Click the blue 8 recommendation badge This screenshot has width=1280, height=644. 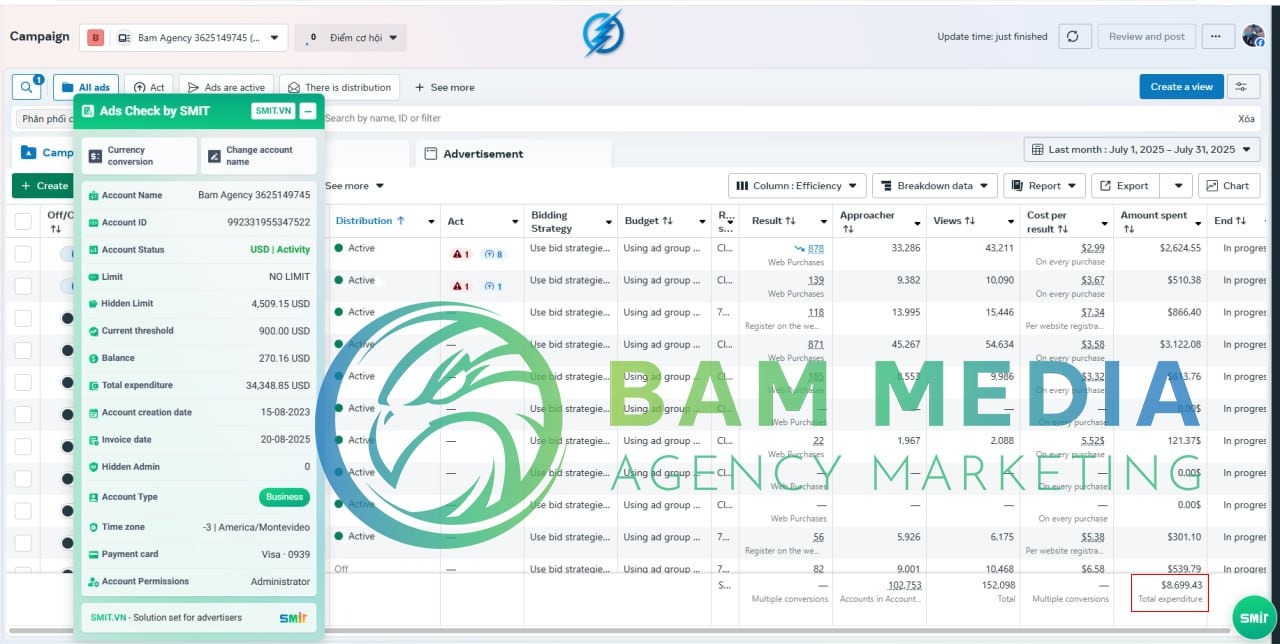click(494, 254)
